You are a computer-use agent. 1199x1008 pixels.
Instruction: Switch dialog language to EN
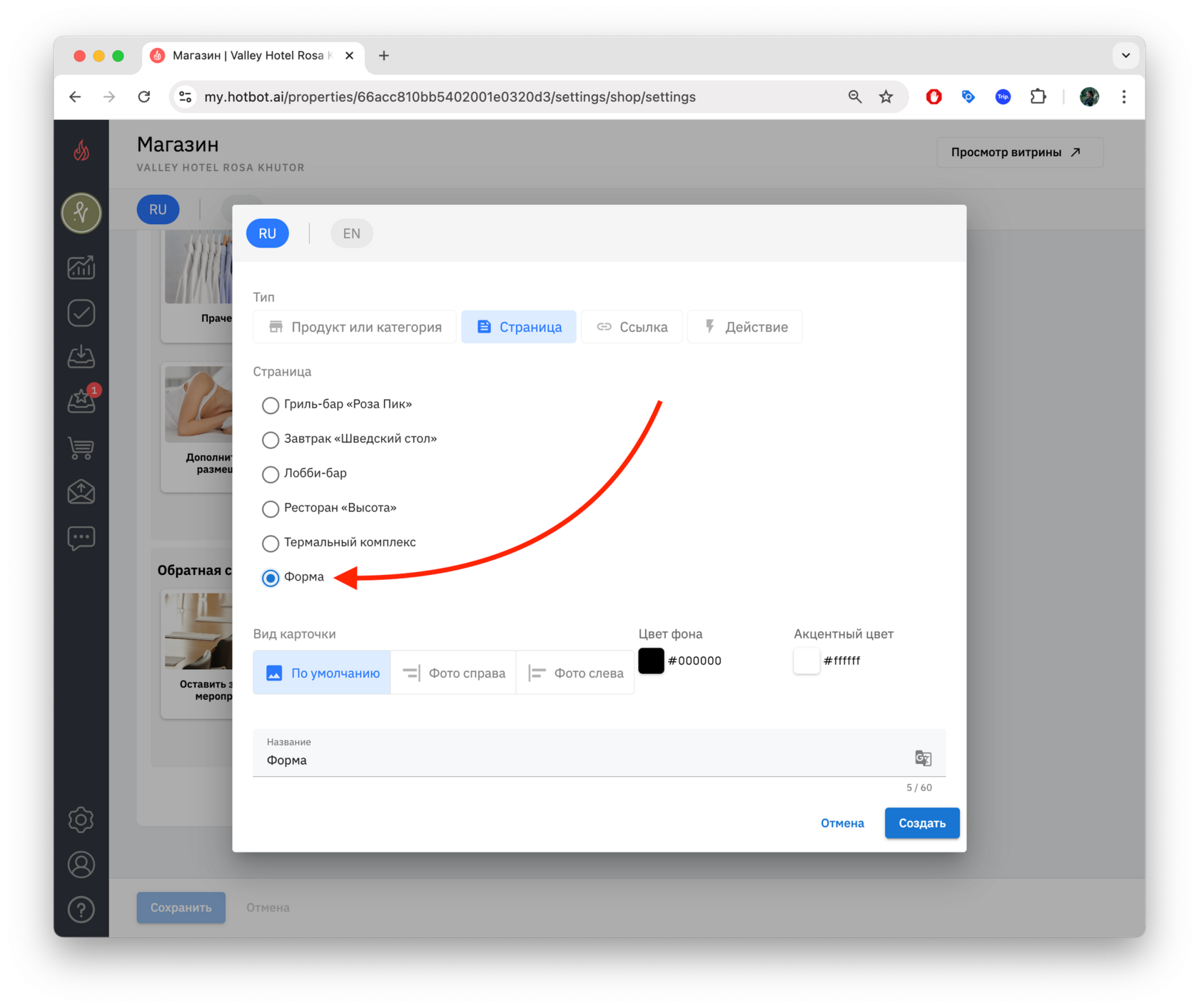pos(351,233)
